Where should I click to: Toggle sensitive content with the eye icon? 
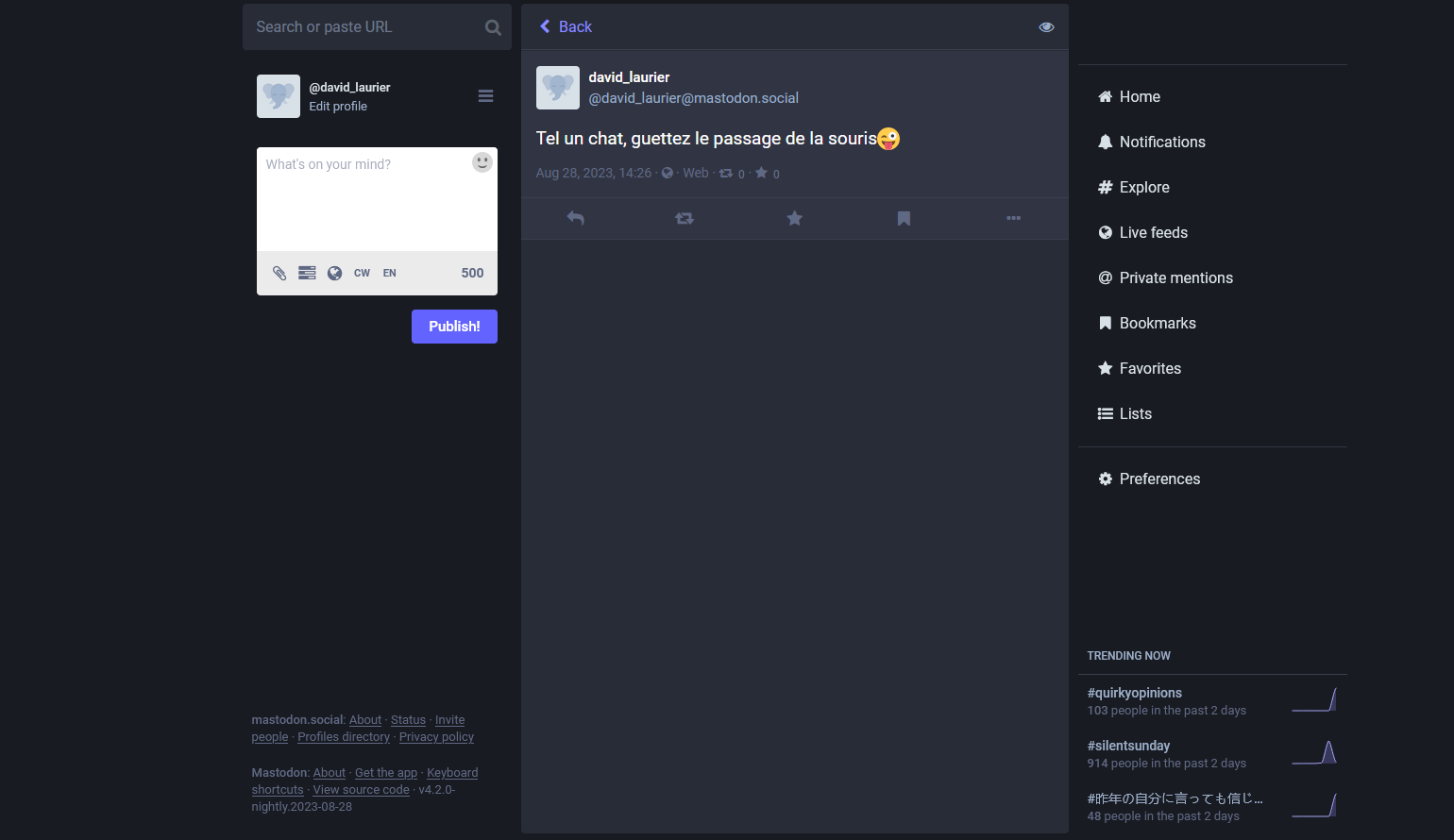tap(1046, 26)
